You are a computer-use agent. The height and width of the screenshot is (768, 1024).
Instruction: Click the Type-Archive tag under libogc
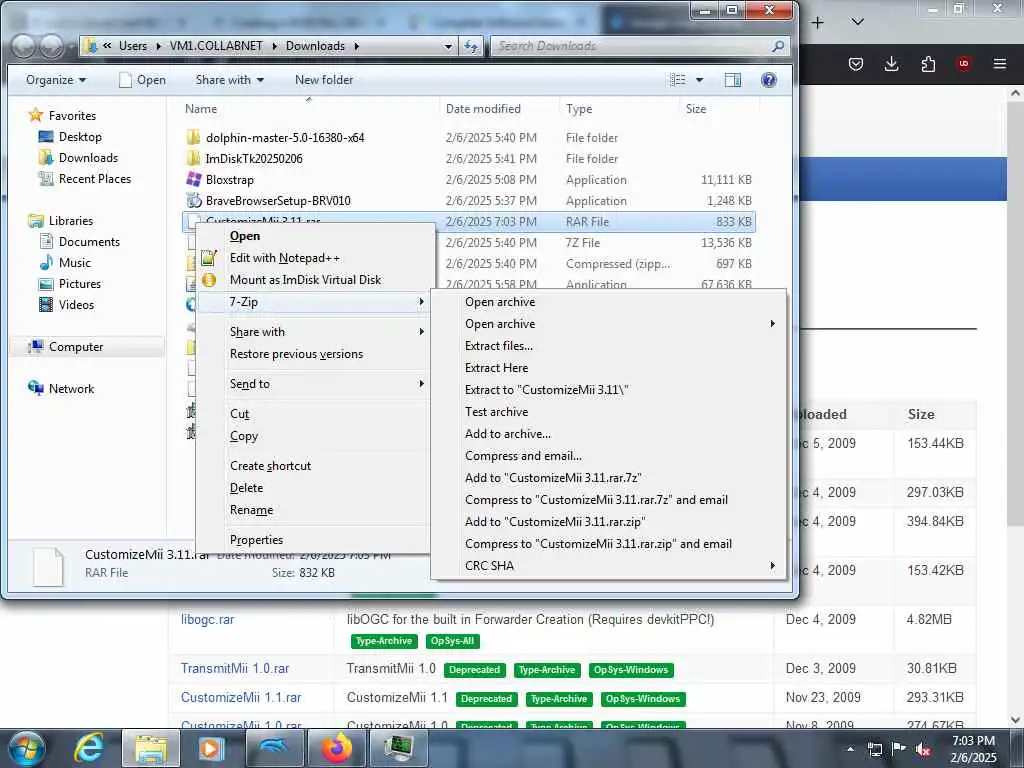[x=384, y=641]
